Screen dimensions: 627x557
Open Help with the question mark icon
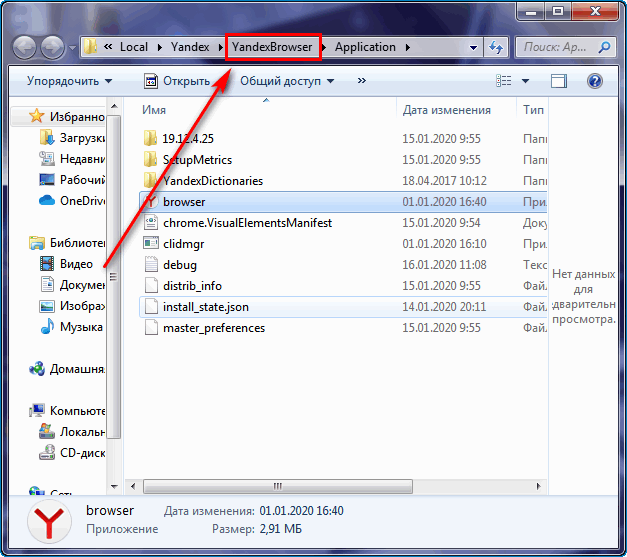595,81
